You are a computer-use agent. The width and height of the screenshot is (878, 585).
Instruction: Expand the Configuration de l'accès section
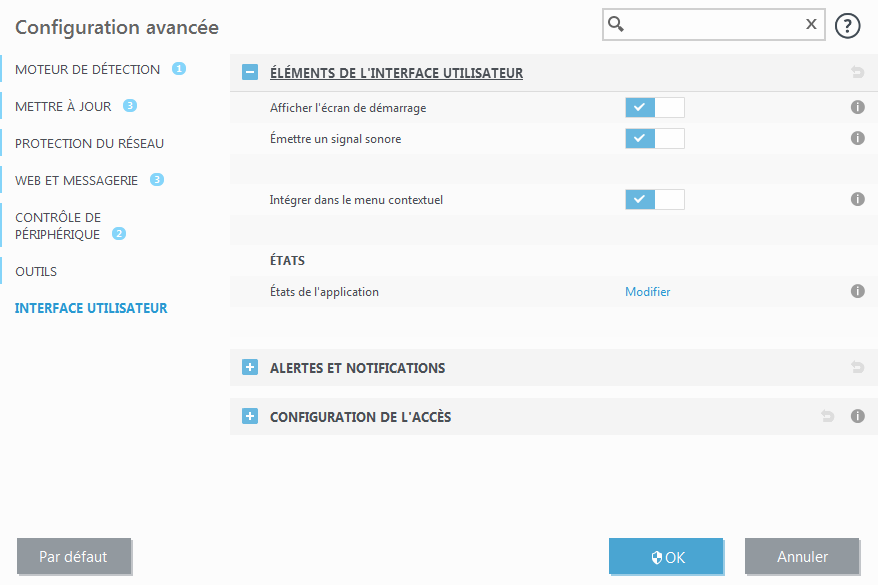click(249, 416)
